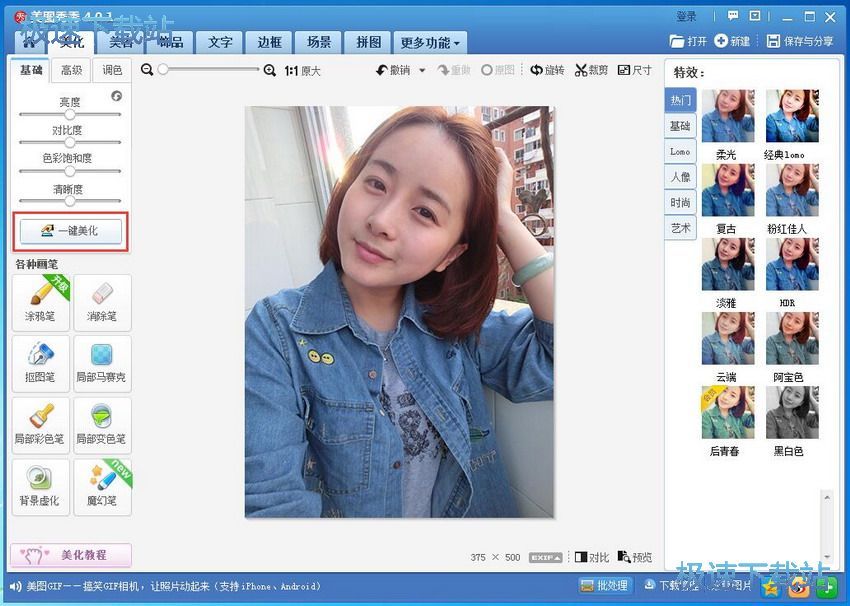Viewport: 850px width, 606px height.
Task: Apply the 黑白色 black and white effect
Action: click(792, 412)
